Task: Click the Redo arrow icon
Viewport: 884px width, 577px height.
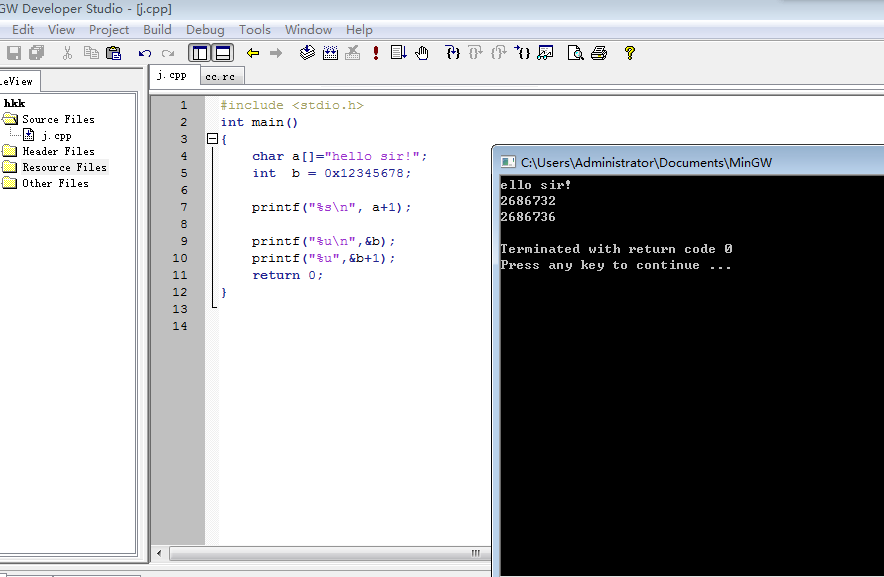Action: [x=167, y=53]
